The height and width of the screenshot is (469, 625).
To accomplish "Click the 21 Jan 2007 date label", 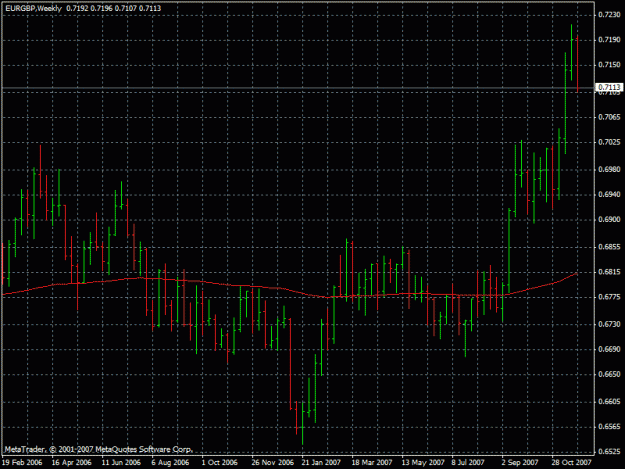I will 321,463.
